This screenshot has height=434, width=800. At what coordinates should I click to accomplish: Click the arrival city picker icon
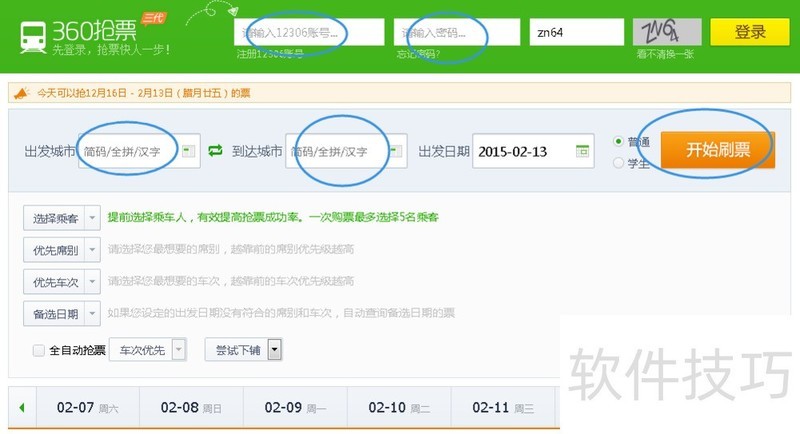click(x=397, y=152)
